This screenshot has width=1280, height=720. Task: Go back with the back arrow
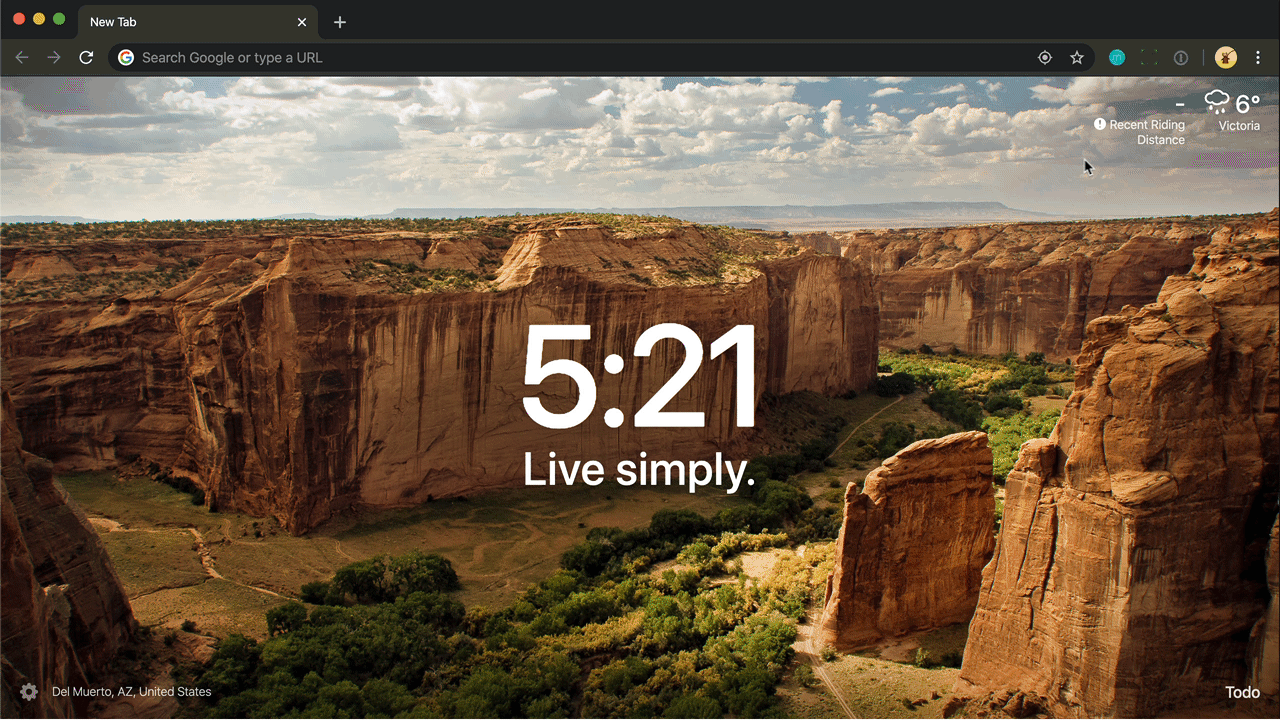click(x=22, y=58)
